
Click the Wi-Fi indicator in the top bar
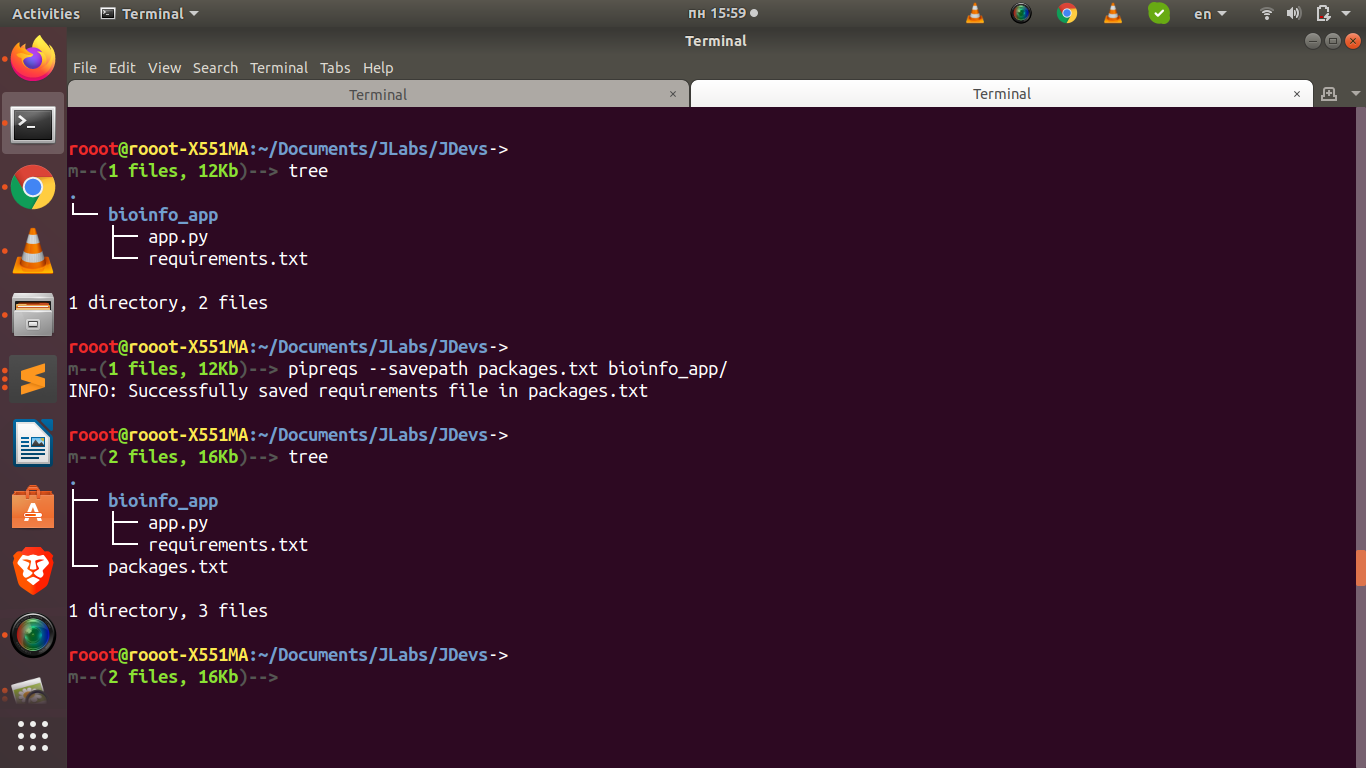1266,13
